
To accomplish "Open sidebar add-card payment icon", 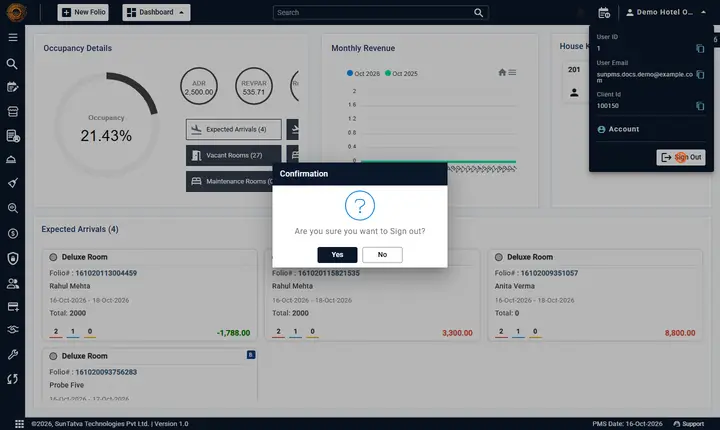I will (x=13, y=307).
